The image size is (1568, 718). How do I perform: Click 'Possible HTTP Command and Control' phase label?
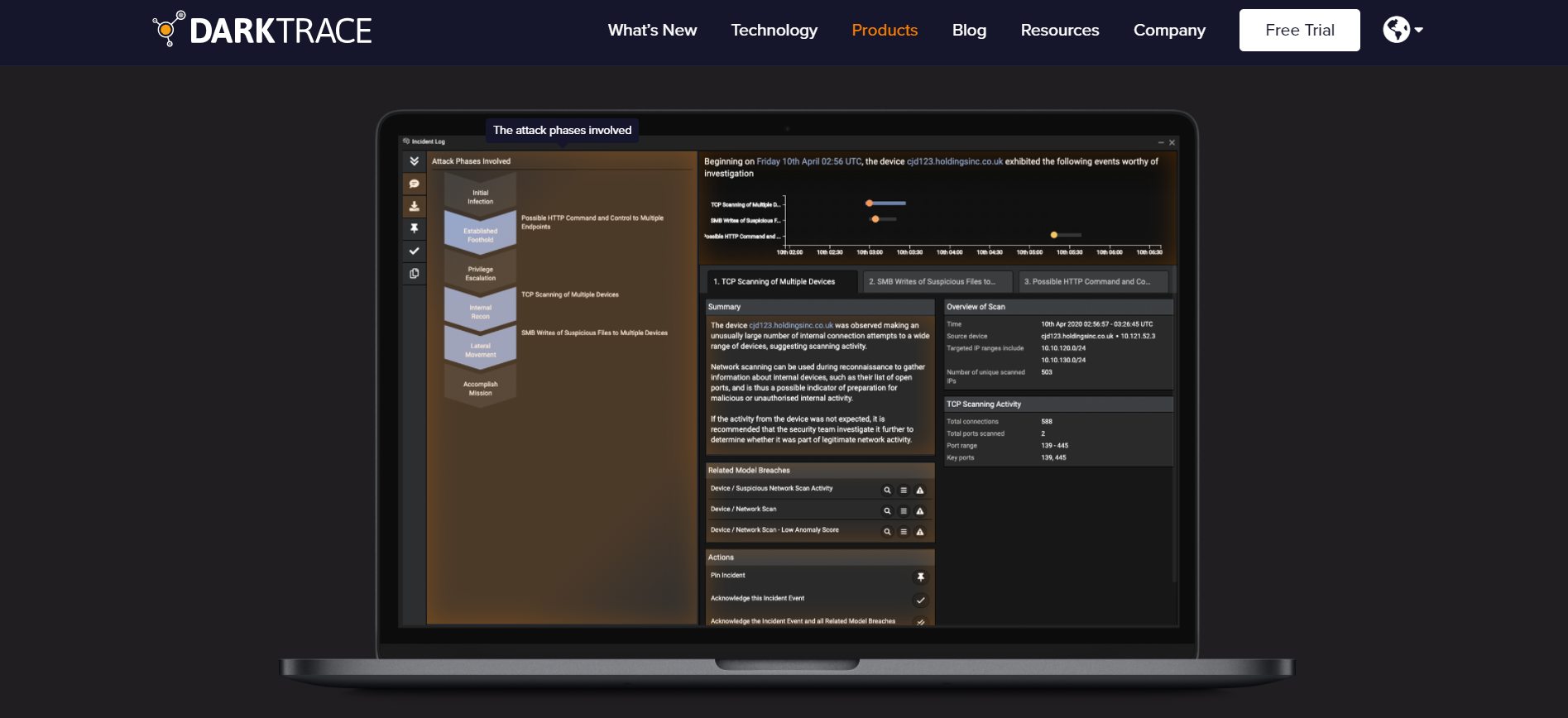pyautogui.click(x=592, y=222)
